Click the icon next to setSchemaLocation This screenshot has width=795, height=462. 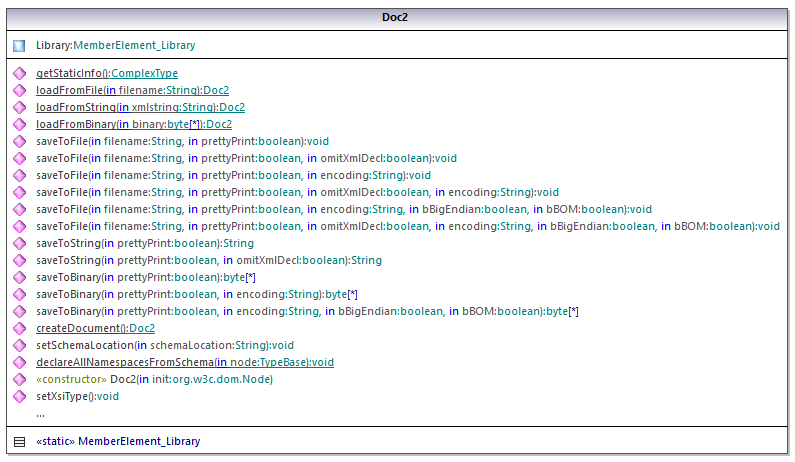pos(19,346)
